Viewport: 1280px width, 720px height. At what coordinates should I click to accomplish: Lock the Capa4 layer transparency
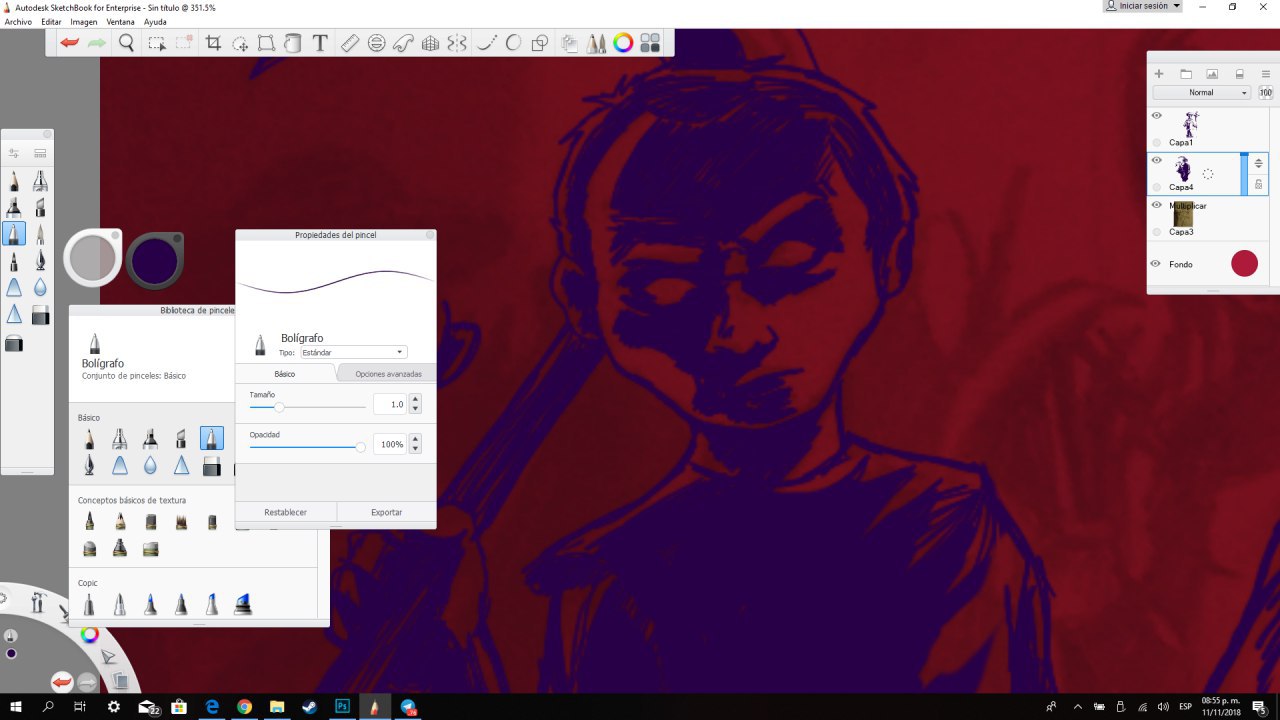coord(1258,185)
